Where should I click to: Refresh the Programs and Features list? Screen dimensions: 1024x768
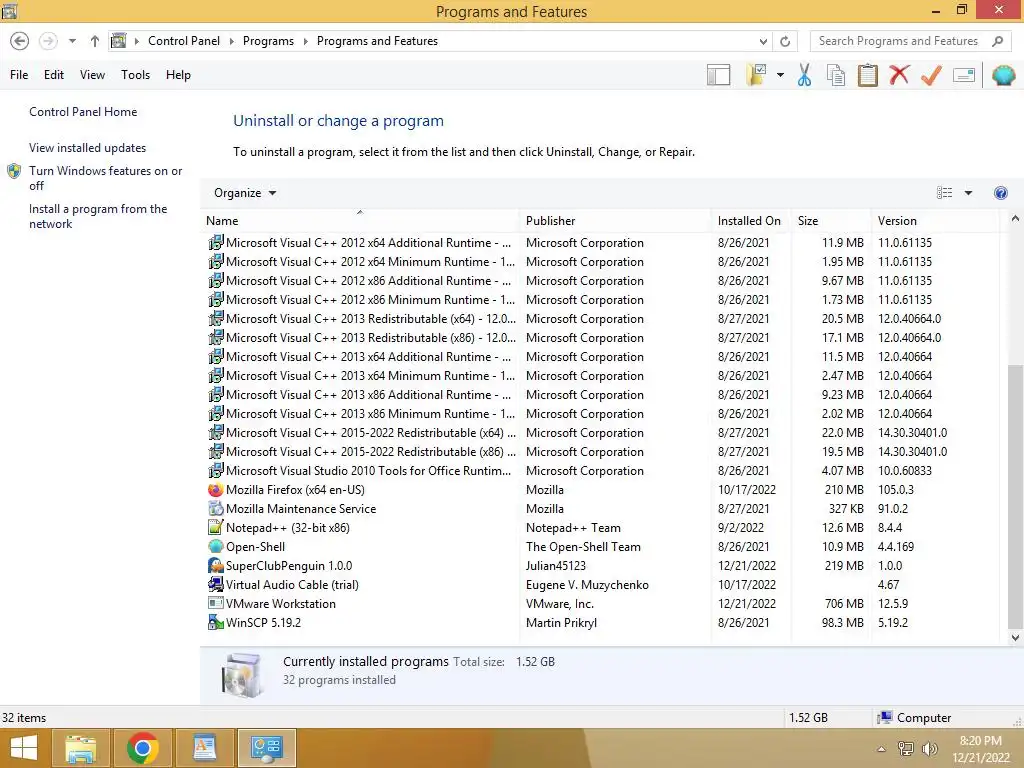785,41
